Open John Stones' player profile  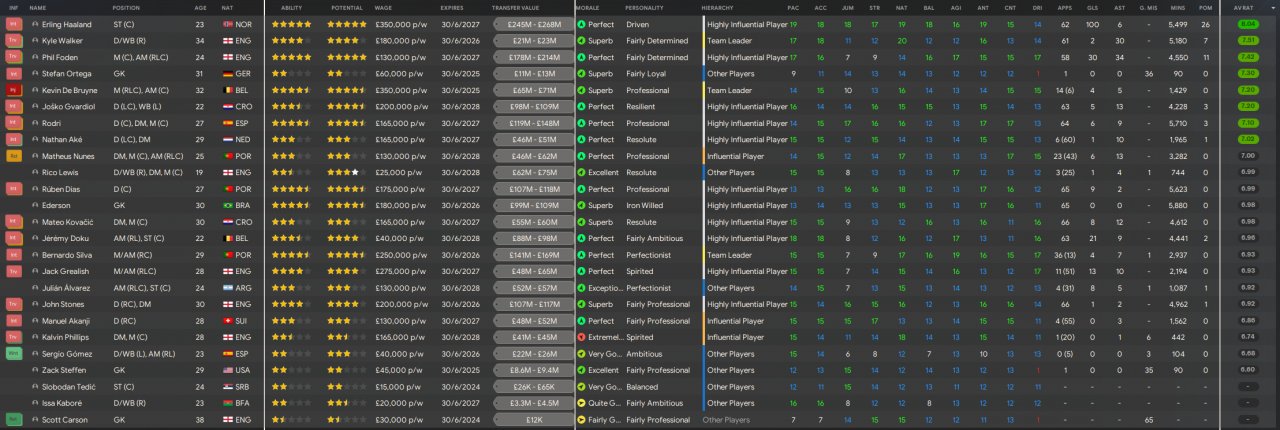tap(63, 304)
